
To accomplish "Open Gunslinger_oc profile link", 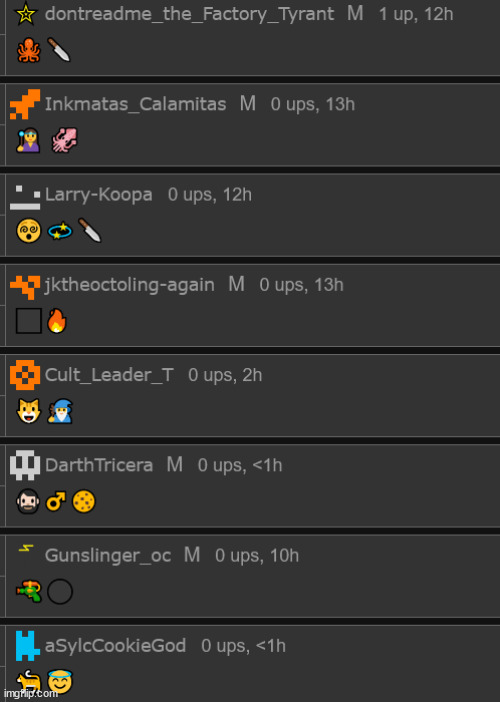I will pyautogui.click(x=108, y=556).
